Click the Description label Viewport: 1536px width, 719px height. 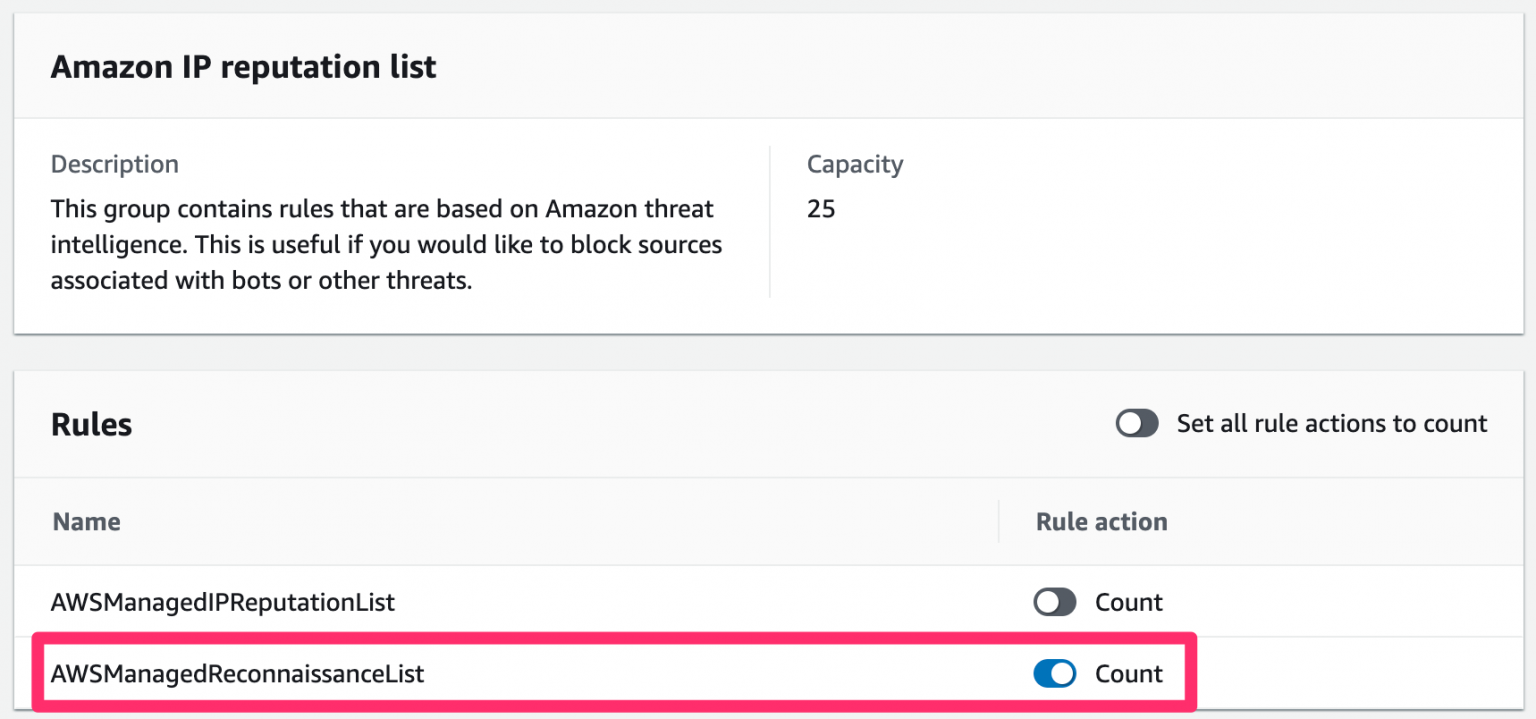click(x=114, y=164)
